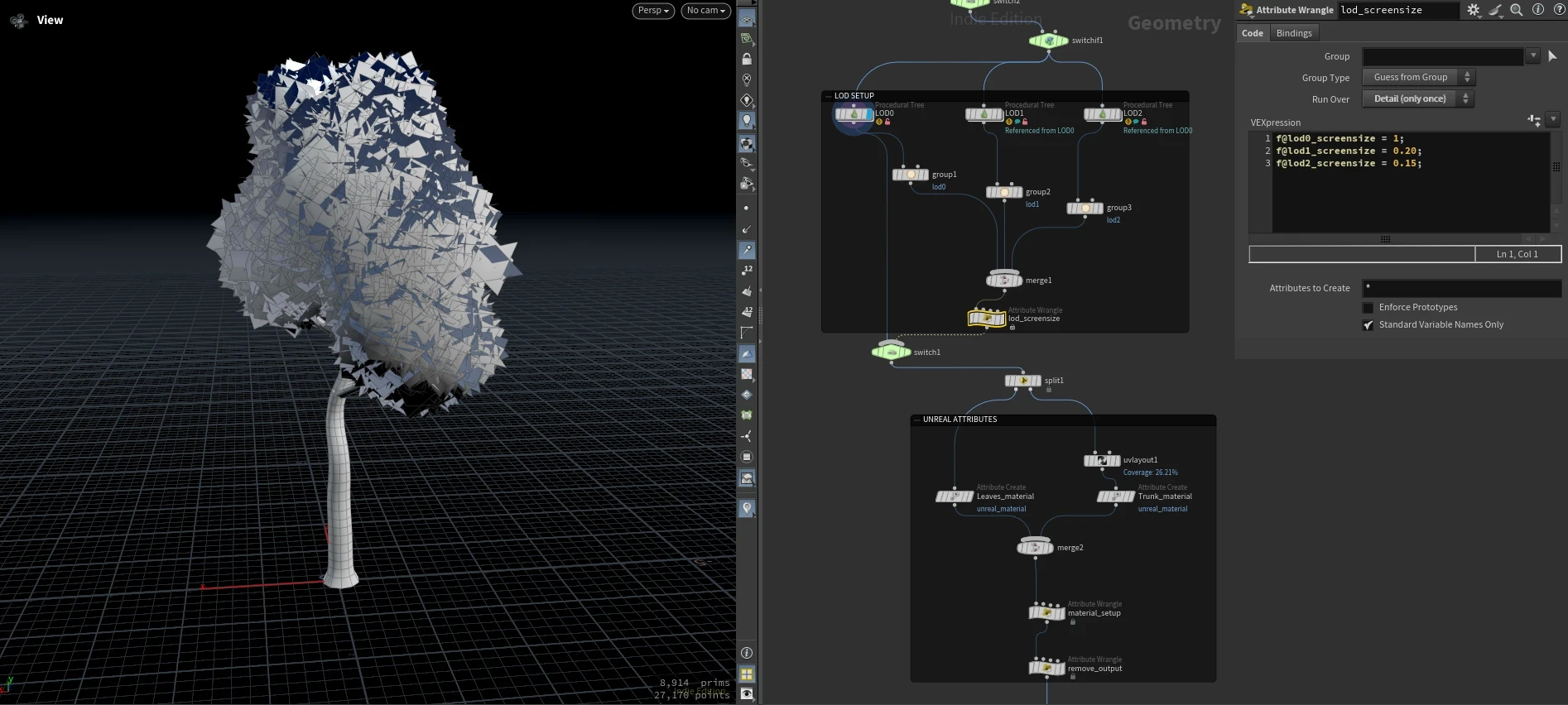
Task: Click the group3 node
Action: pyautogui.click(x=1085, y=208)
